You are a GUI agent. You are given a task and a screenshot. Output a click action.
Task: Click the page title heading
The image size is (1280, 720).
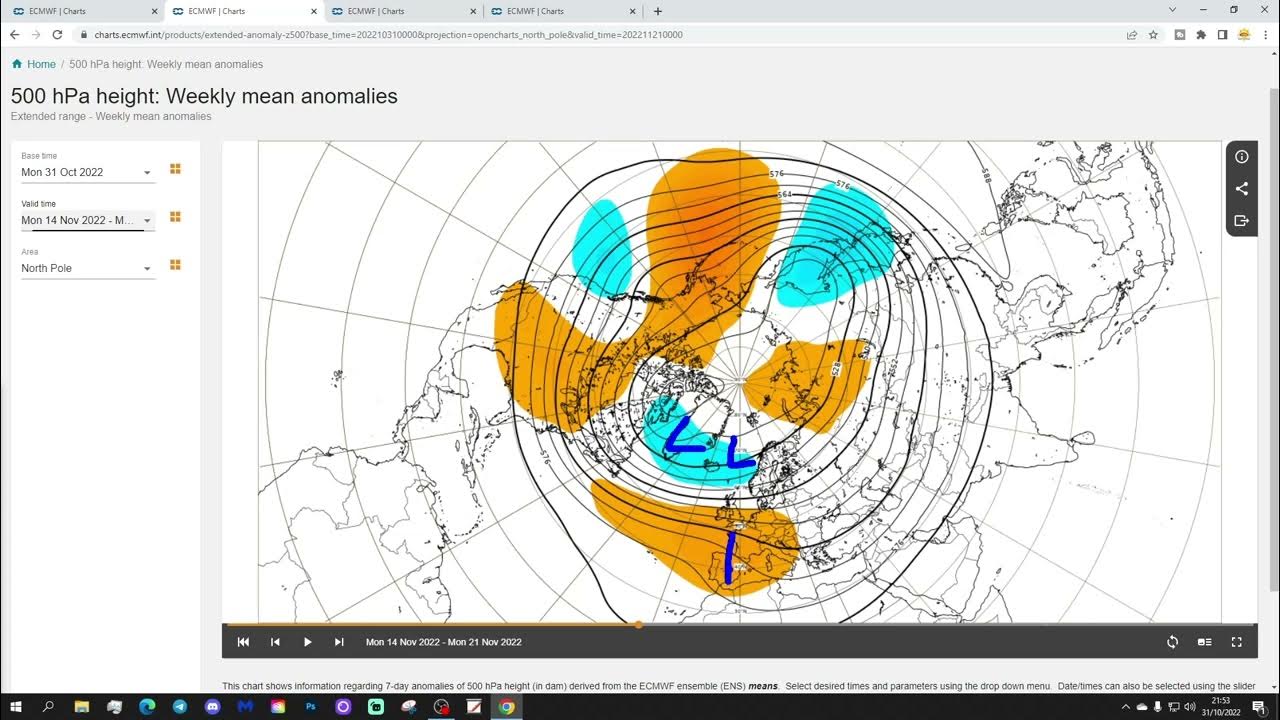(204, 96)
